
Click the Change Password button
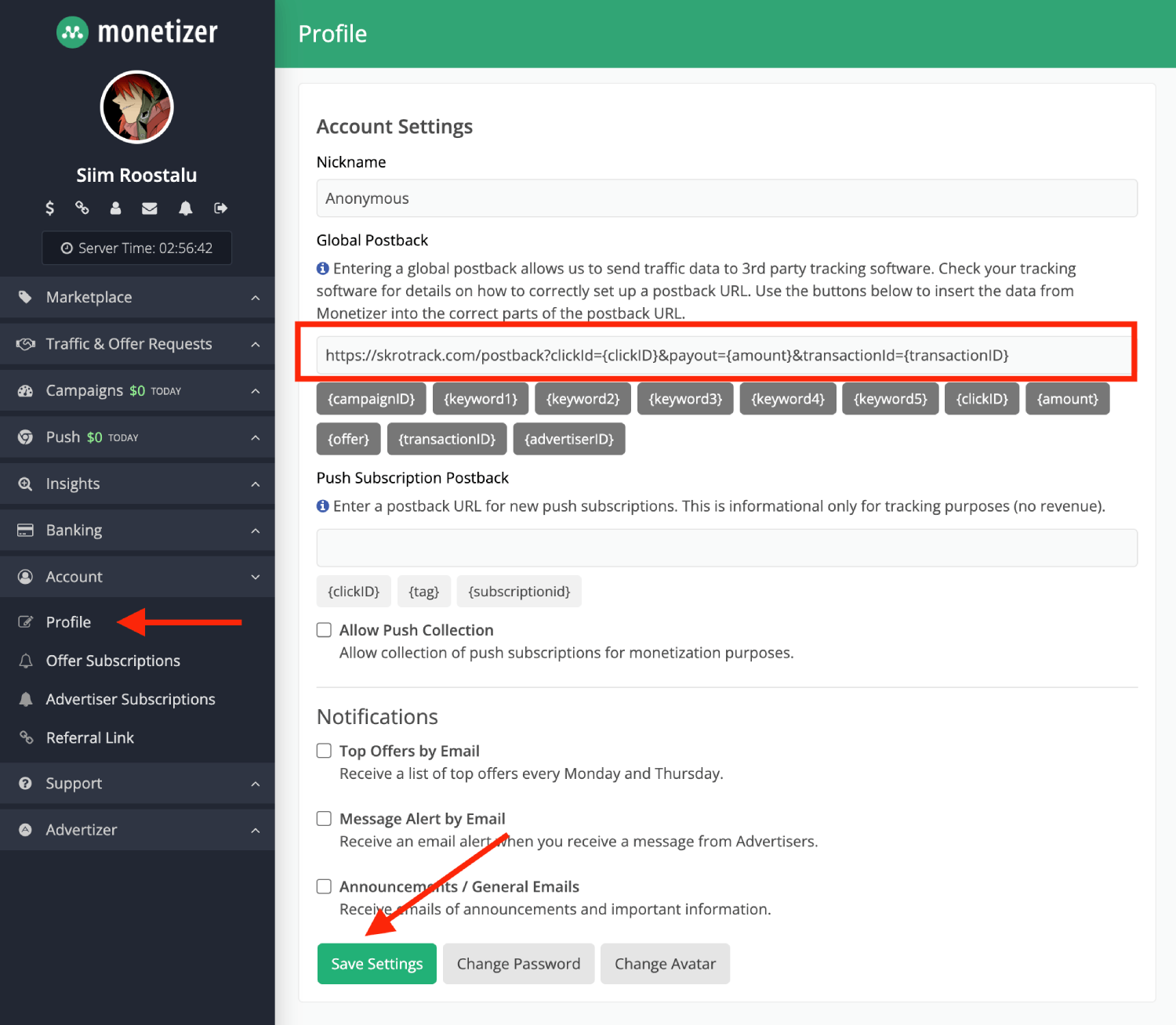[x=519, y=964]
